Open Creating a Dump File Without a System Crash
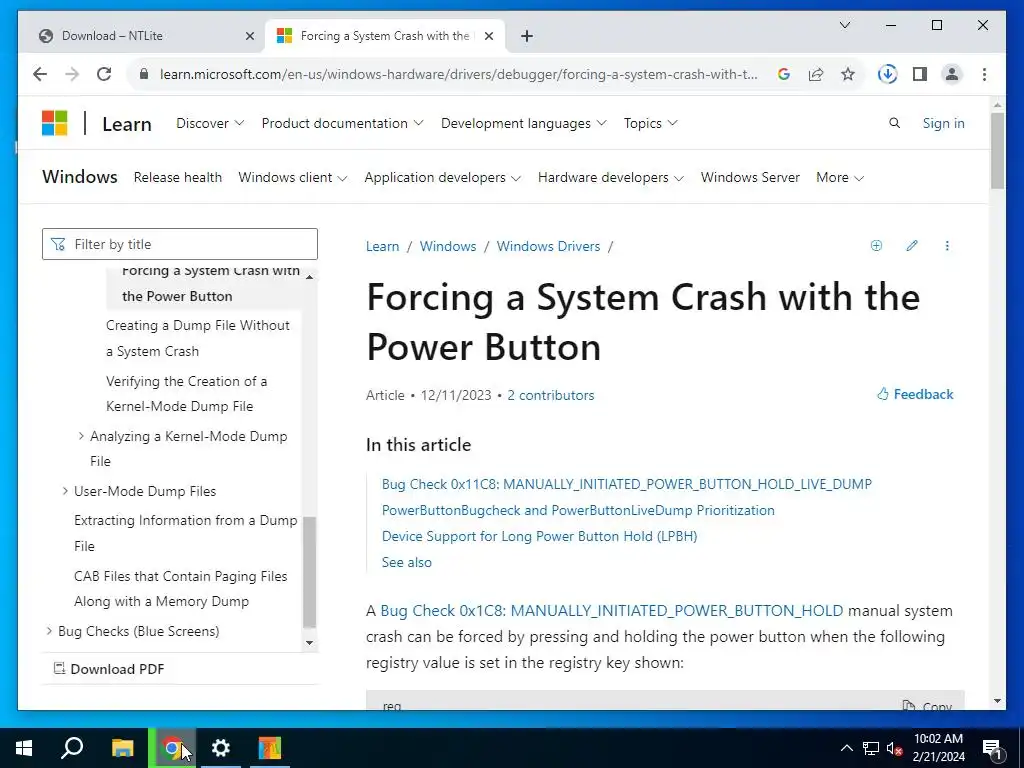 tap(198, 338)
